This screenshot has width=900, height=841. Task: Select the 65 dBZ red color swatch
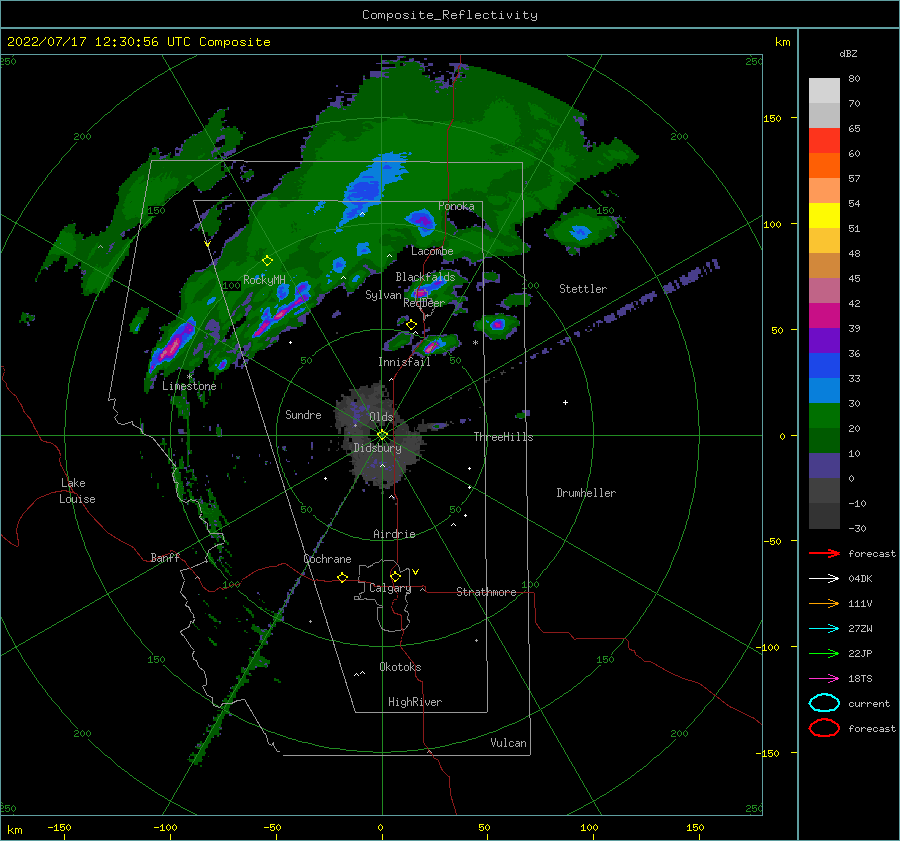coord(824,140)
